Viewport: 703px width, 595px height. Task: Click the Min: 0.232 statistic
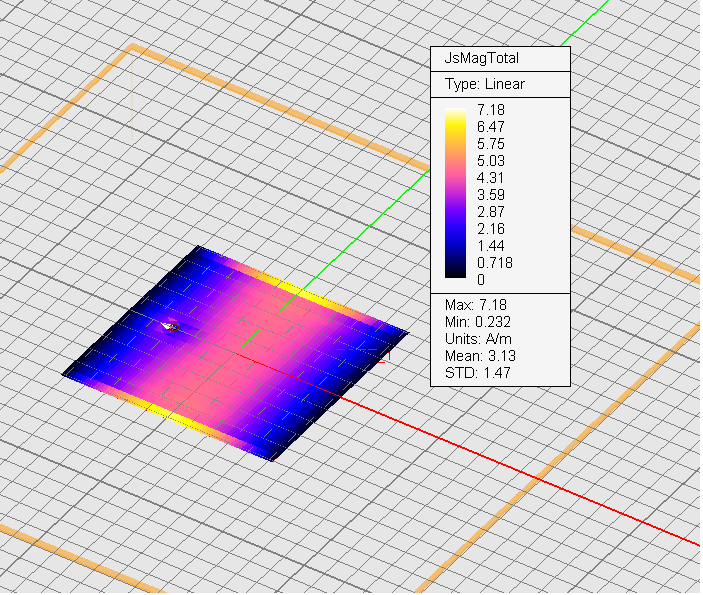(480, 321)
